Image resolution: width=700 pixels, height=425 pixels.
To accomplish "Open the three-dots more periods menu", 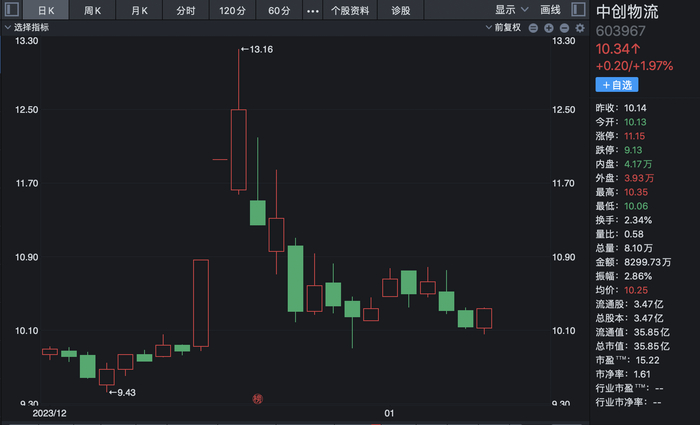I will click(312, 10).
